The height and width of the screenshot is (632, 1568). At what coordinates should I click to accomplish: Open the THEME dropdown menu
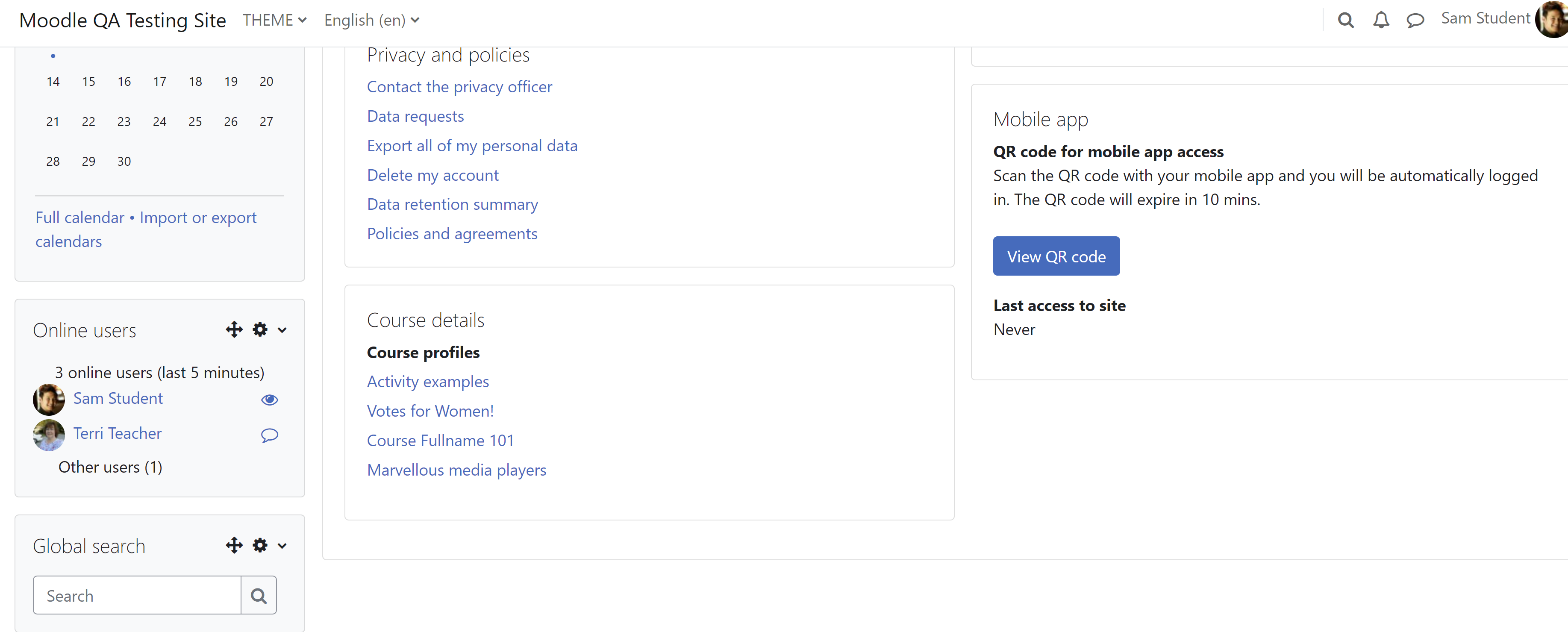pyautogui.click(x=274, y=20)
